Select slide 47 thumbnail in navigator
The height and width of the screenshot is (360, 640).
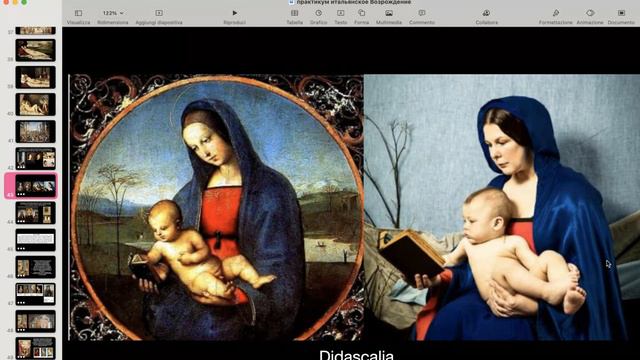pos(36,294)
